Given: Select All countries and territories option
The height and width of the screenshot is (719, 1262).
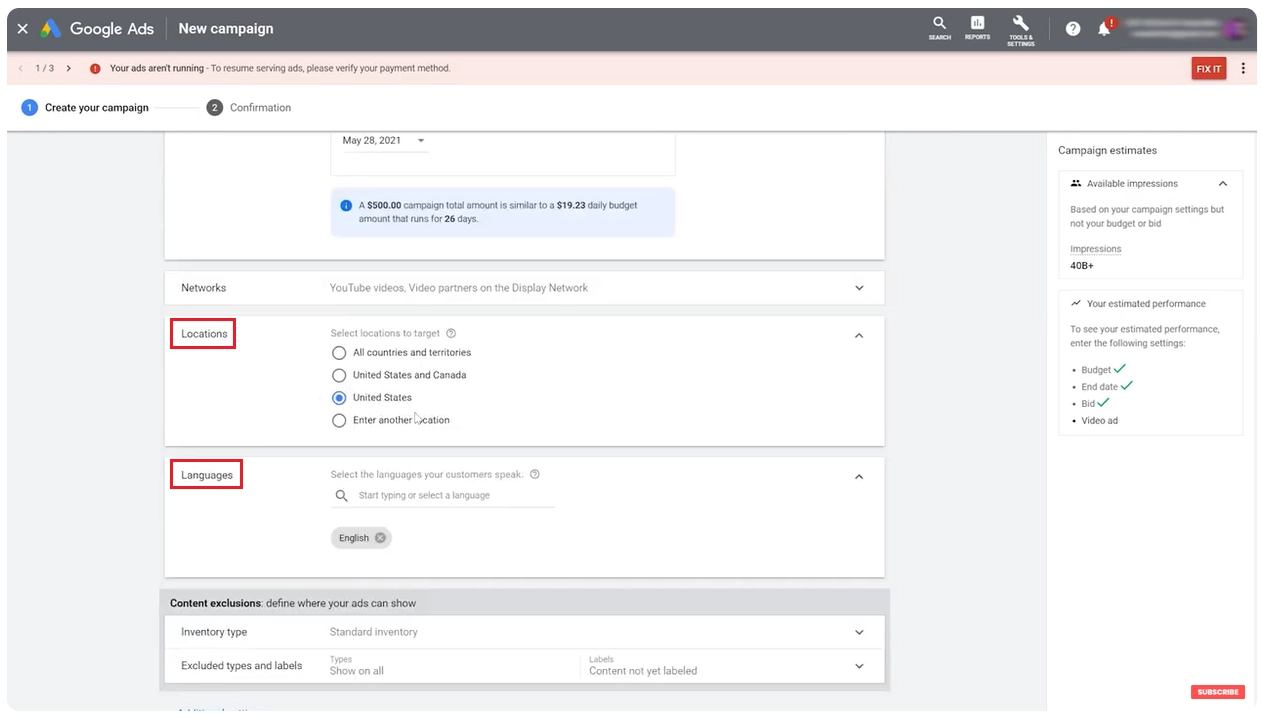Looking at the screenshot, I should point(339,353).
